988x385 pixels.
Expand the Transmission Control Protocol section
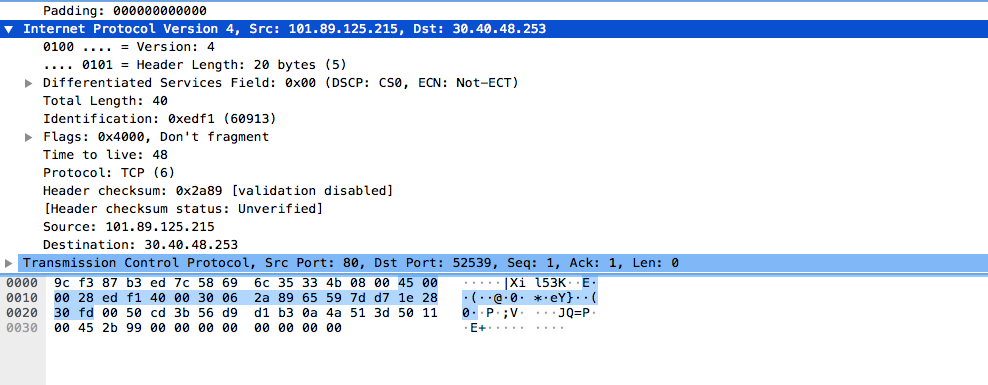(x=8, y=263)
